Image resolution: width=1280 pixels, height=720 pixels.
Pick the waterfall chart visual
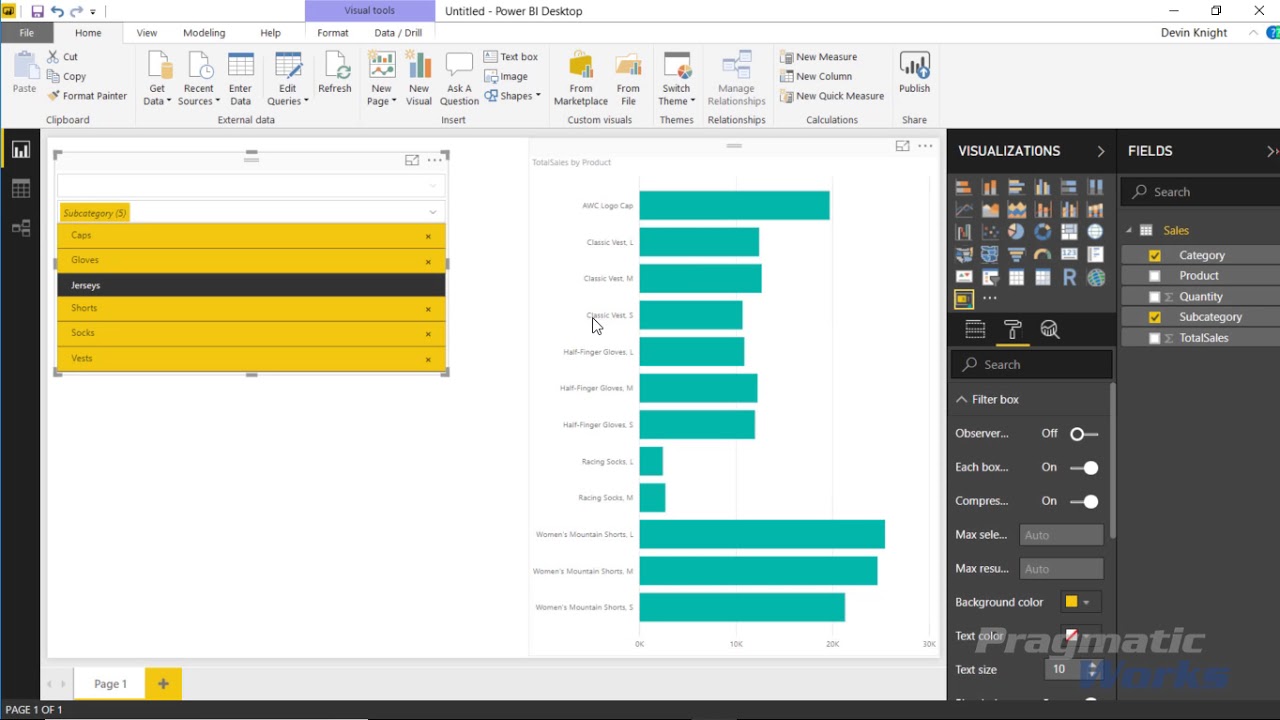coord(964,232)
